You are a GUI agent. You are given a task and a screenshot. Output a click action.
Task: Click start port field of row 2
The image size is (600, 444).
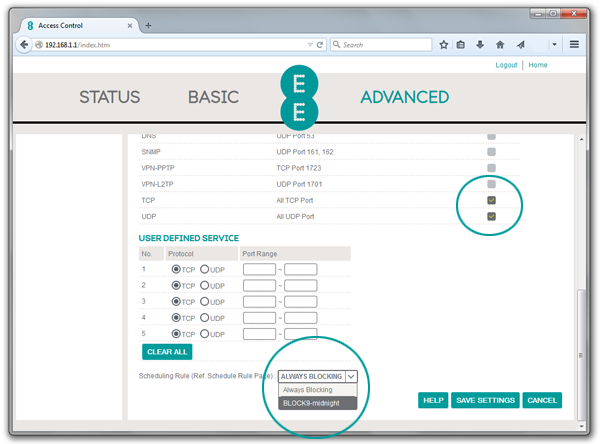click(259, 286)
